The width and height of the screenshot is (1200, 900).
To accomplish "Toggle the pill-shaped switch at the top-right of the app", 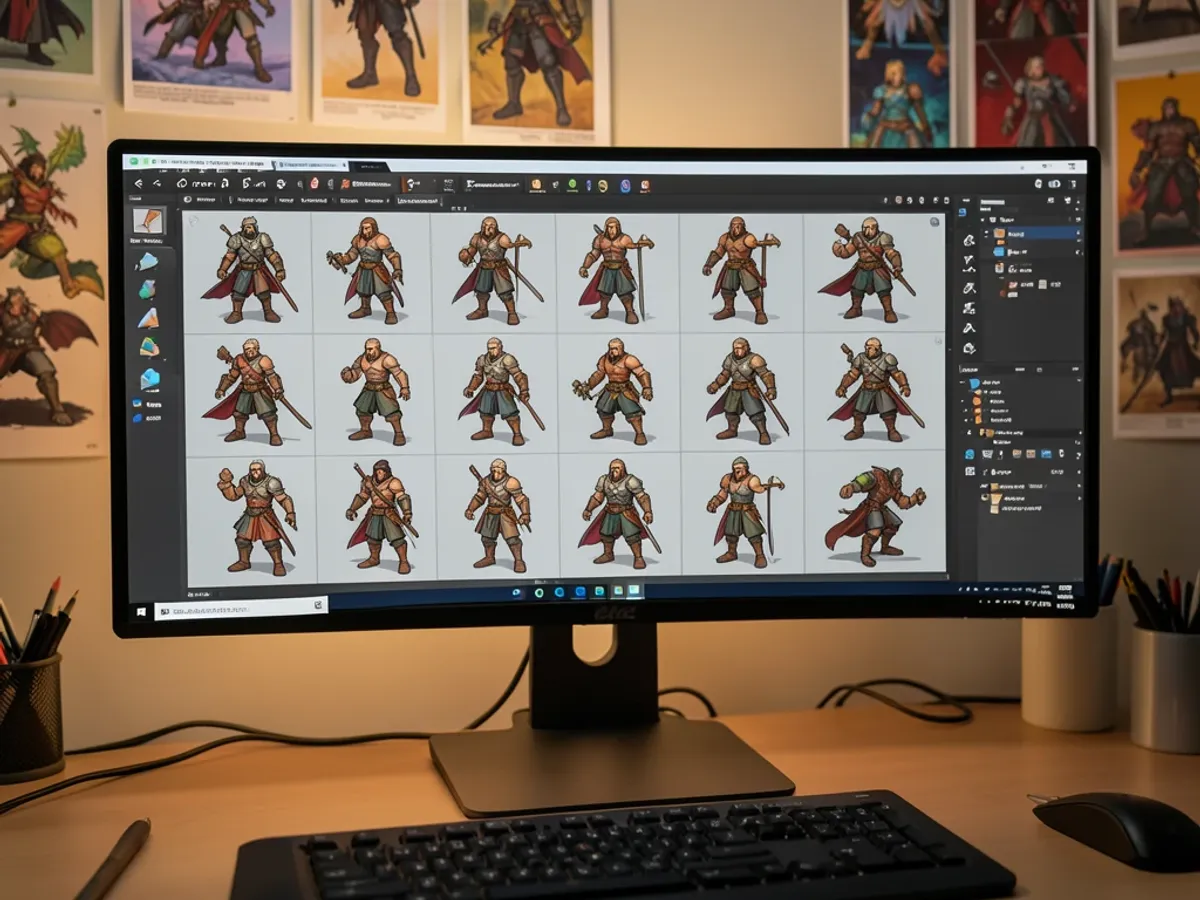I will coord(1054,184).
